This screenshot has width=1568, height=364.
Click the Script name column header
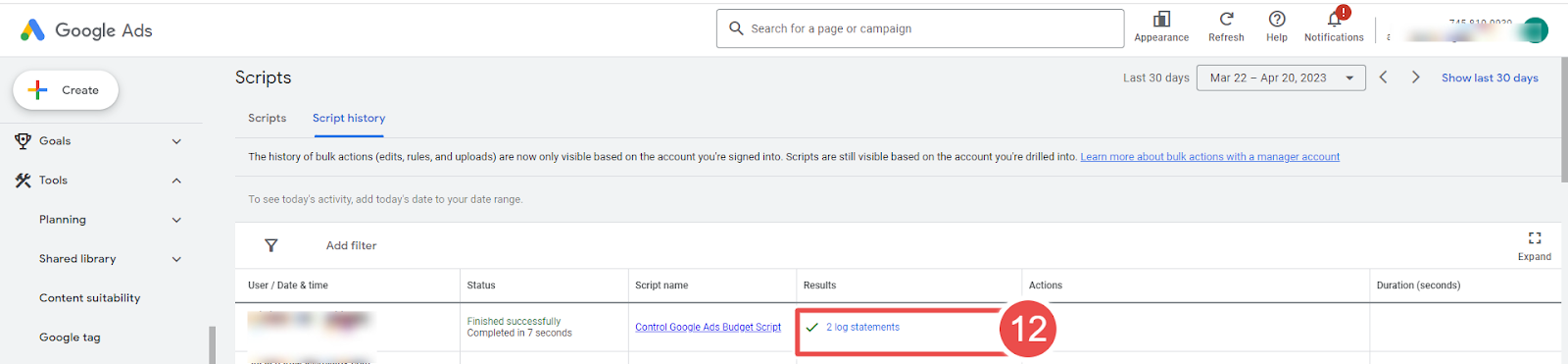661,286
